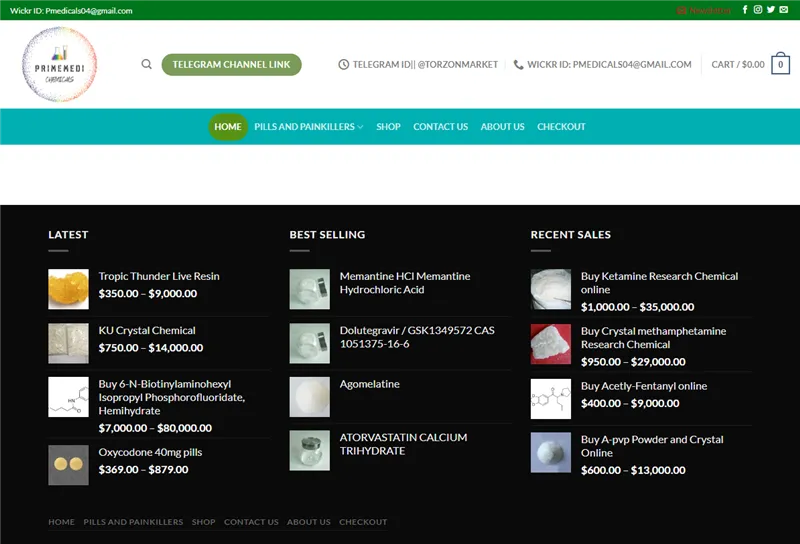Click Checkout in the footer menu
Image resolution: width=800 pixels, height=544 pixels.
click(363, 522)
